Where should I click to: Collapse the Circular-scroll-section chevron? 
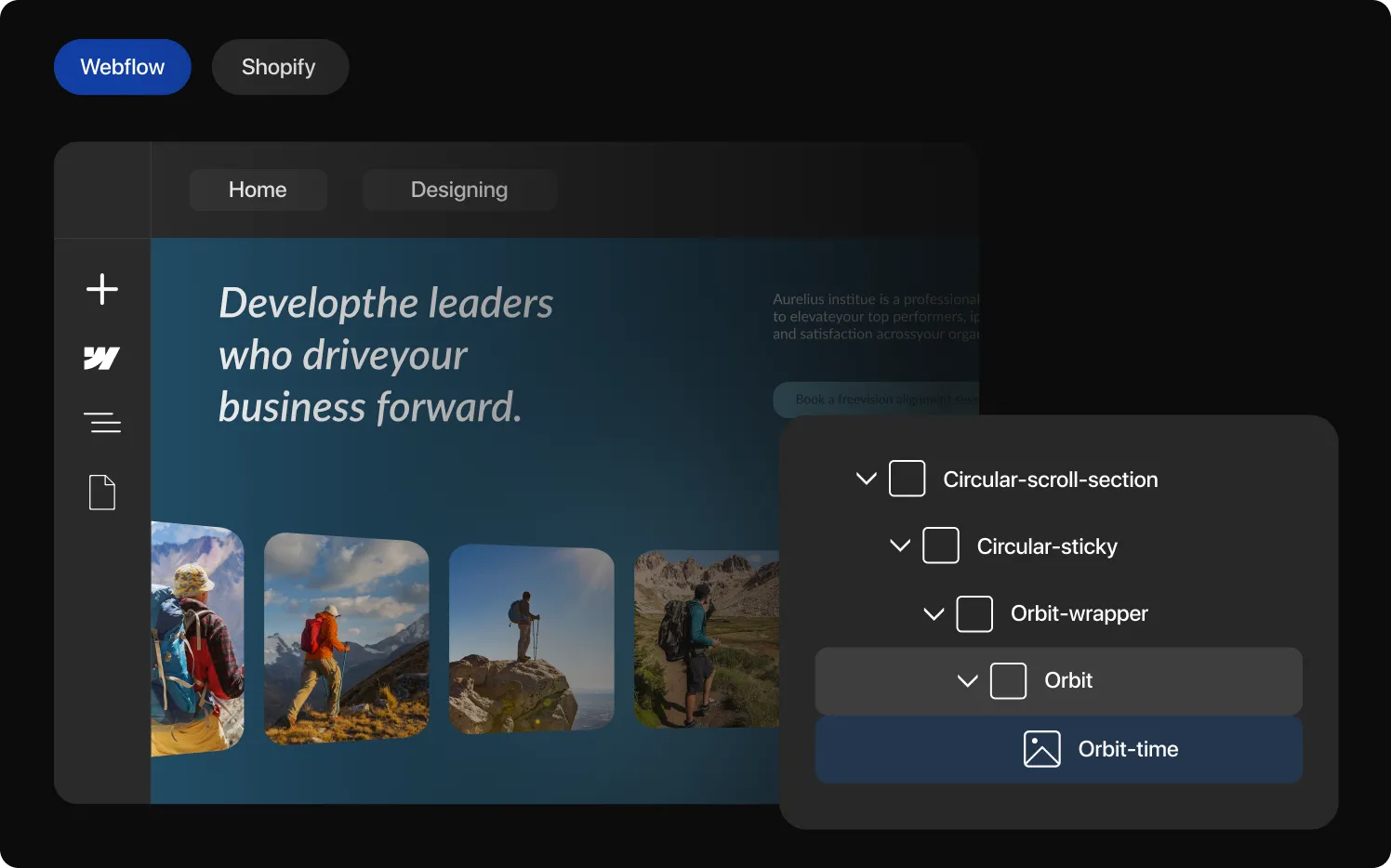tap(866, 479)
